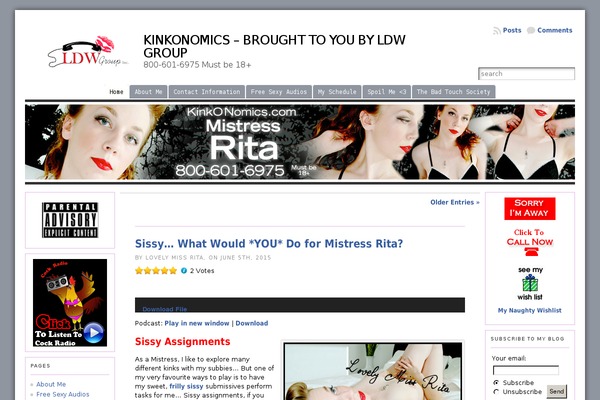The height and width of the screenshot is (400, 600).
Task: Click the Download File link in audio player
Action: point(165,309)
